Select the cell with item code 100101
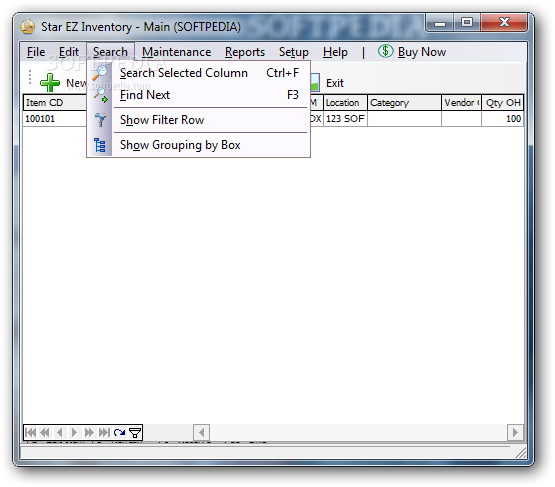555x487 pixels. coord(55,119)
